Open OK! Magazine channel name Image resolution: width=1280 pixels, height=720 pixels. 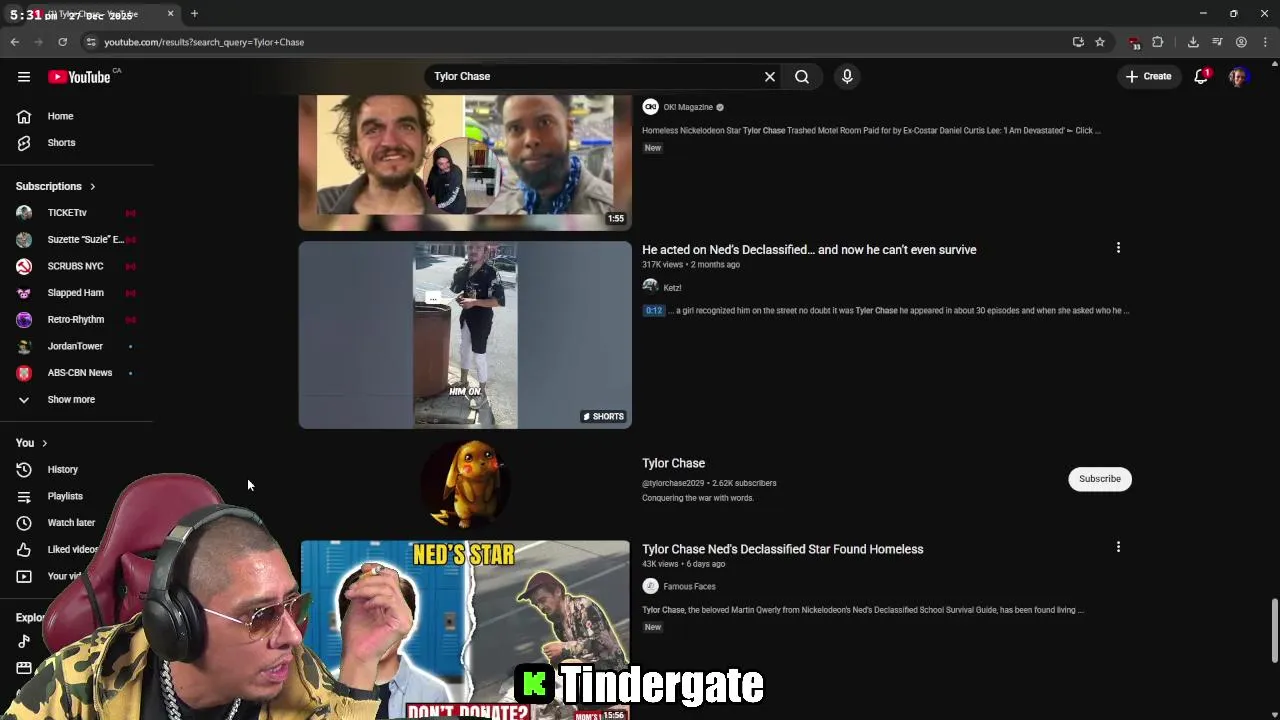pos(688,107)
